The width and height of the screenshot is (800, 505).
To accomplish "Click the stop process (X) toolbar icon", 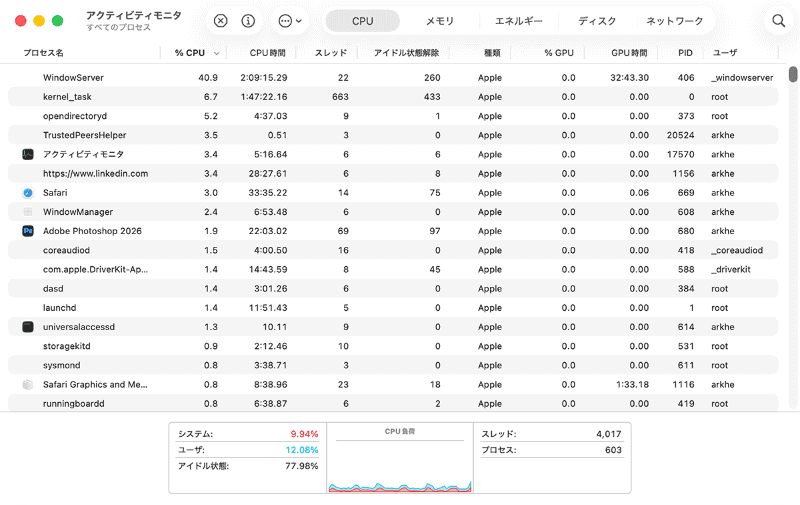I will [220, 21].
